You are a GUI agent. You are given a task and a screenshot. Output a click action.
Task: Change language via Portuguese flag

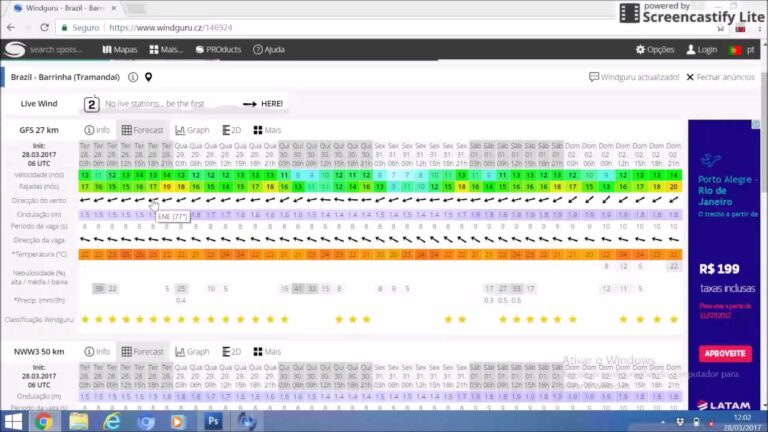coord(735,50)
